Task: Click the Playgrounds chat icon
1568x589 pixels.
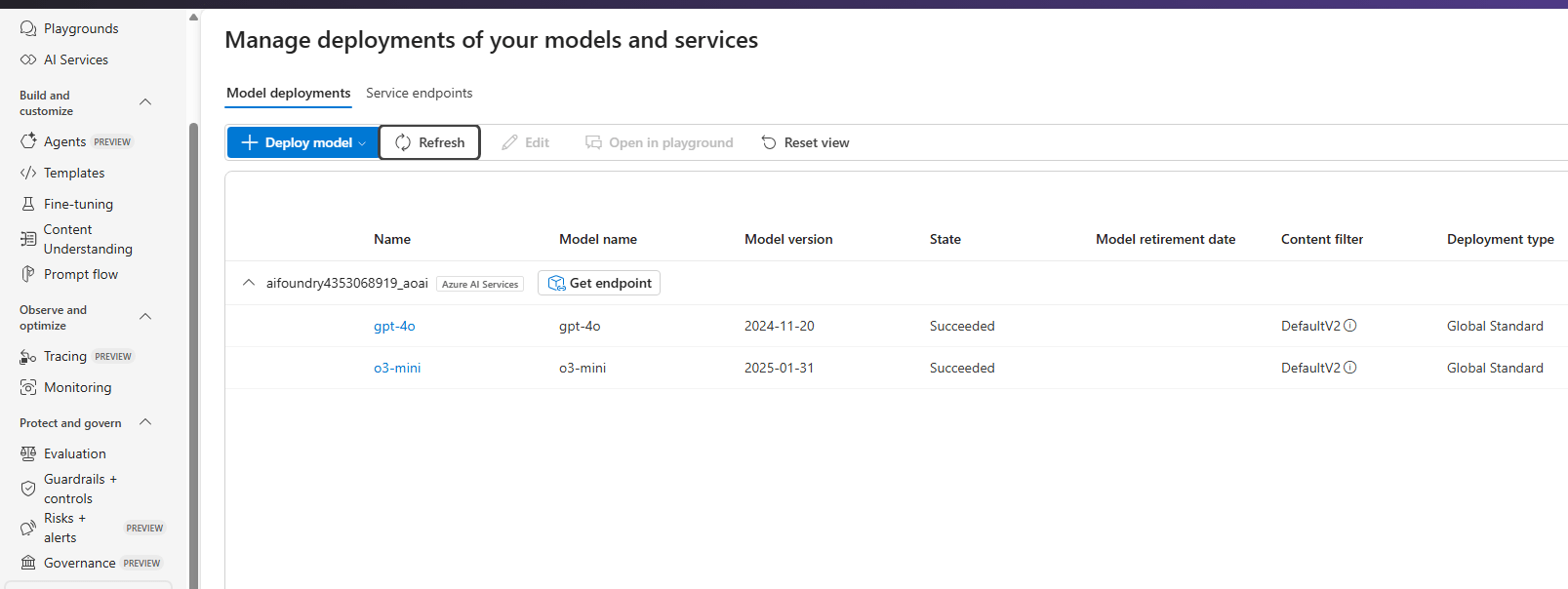Action: click(28, 28)
